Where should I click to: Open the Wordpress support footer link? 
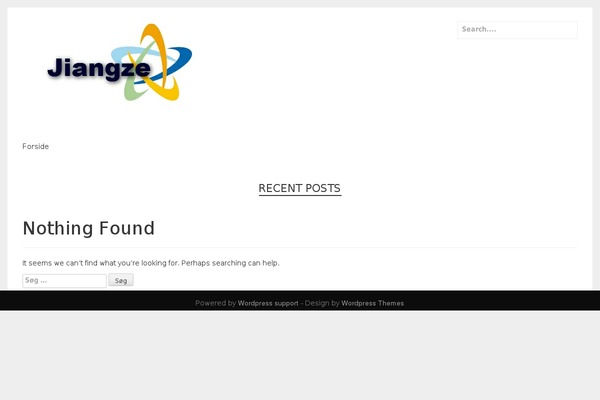268,303
